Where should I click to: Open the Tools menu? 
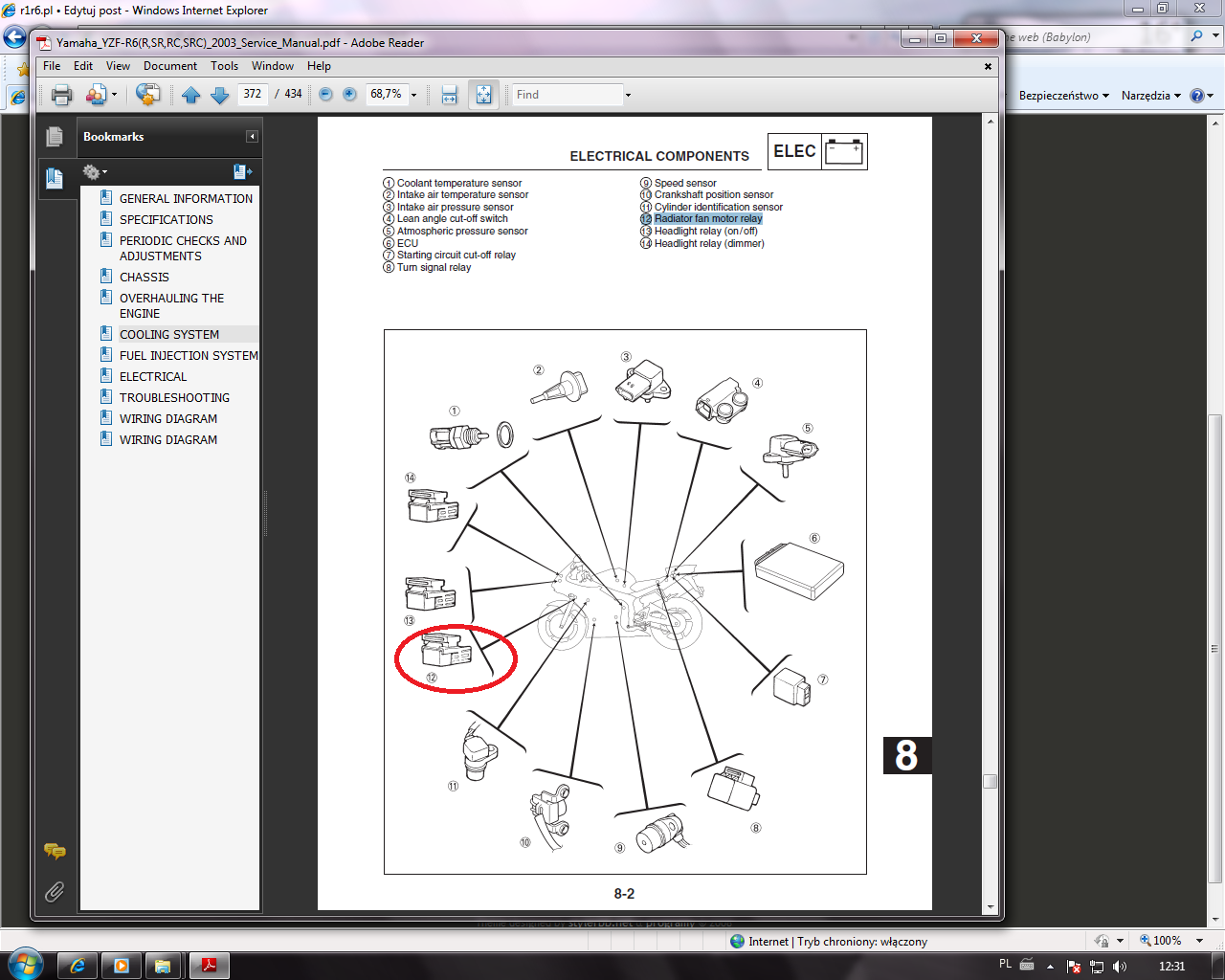(224, 66)
